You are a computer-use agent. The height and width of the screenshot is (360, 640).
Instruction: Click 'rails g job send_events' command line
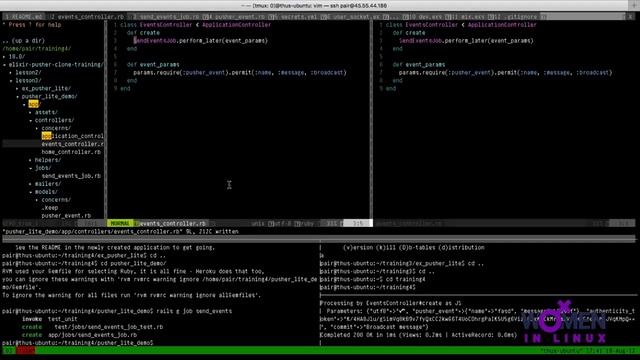193,311
